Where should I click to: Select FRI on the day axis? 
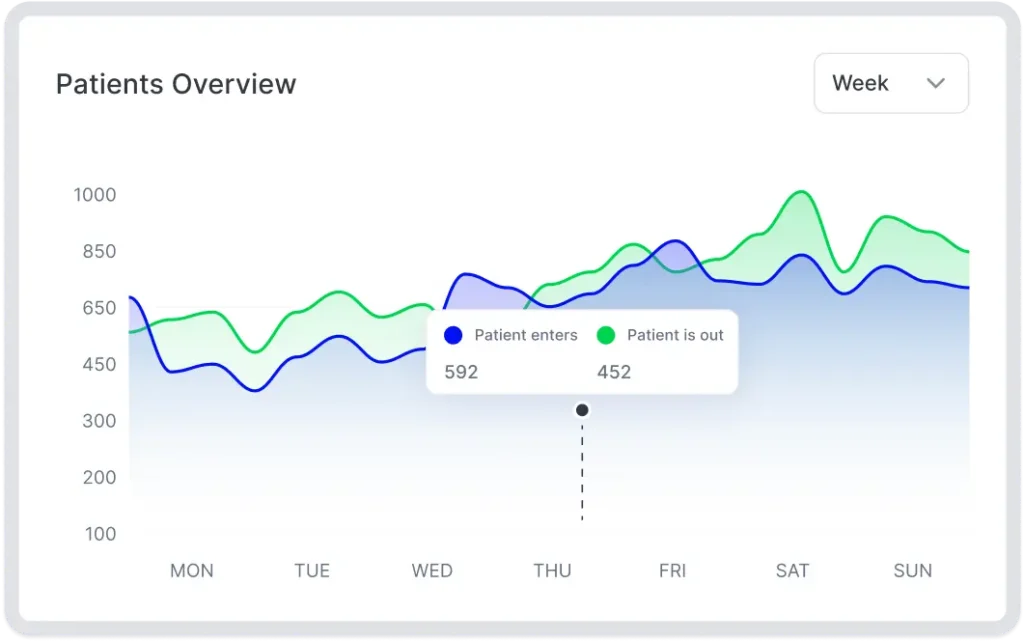(673, 571)
